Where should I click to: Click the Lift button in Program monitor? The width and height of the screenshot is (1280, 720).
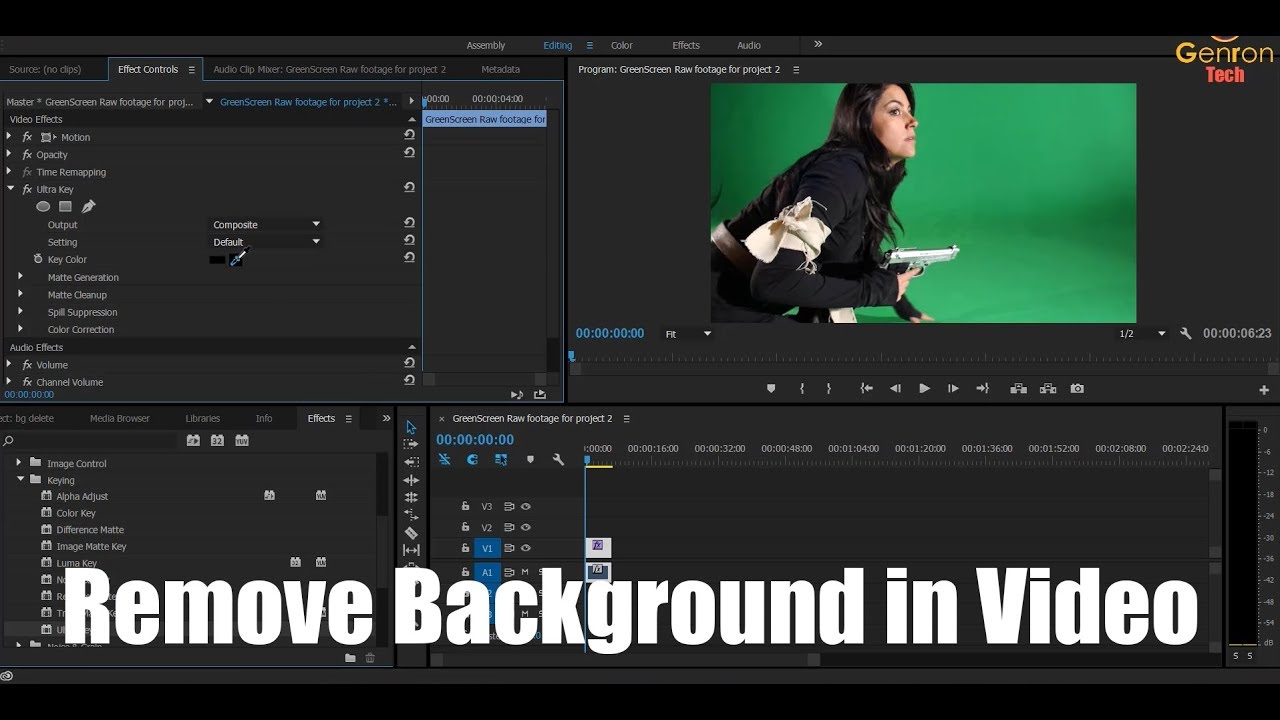click(1018, 388)
